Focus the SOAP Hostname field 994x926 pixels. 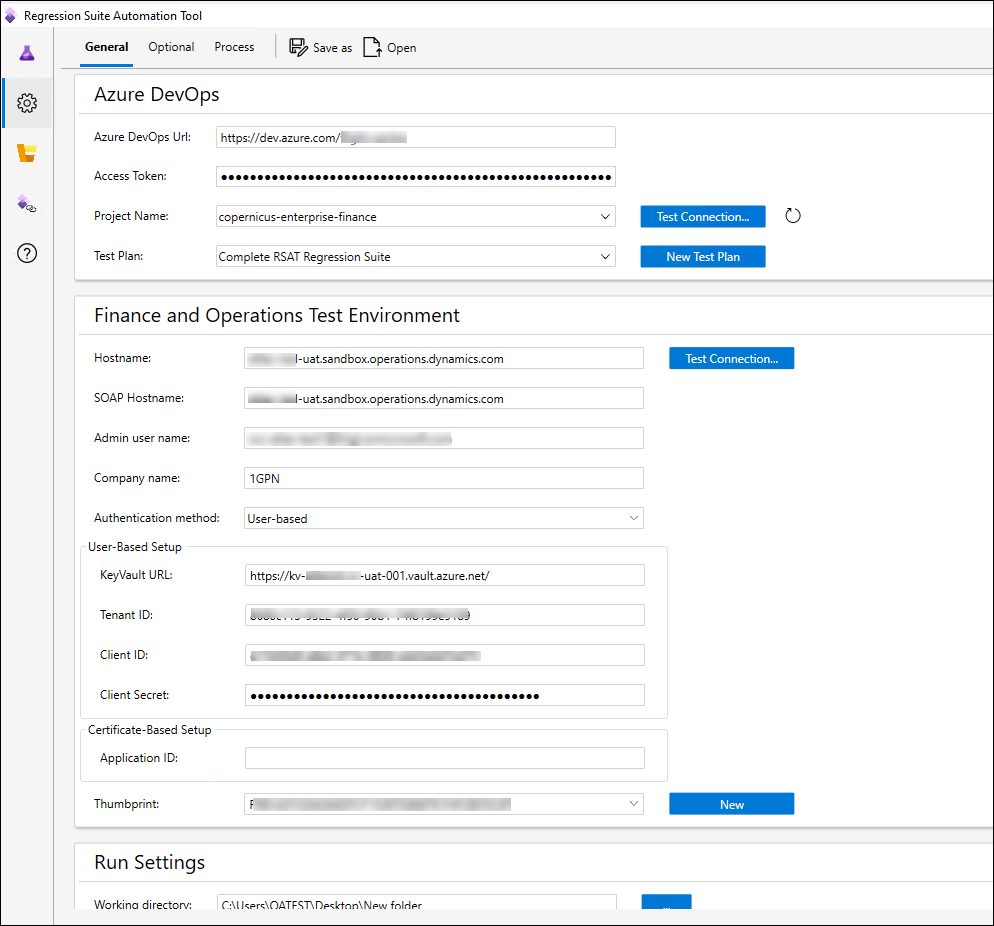tap(444, 399)
